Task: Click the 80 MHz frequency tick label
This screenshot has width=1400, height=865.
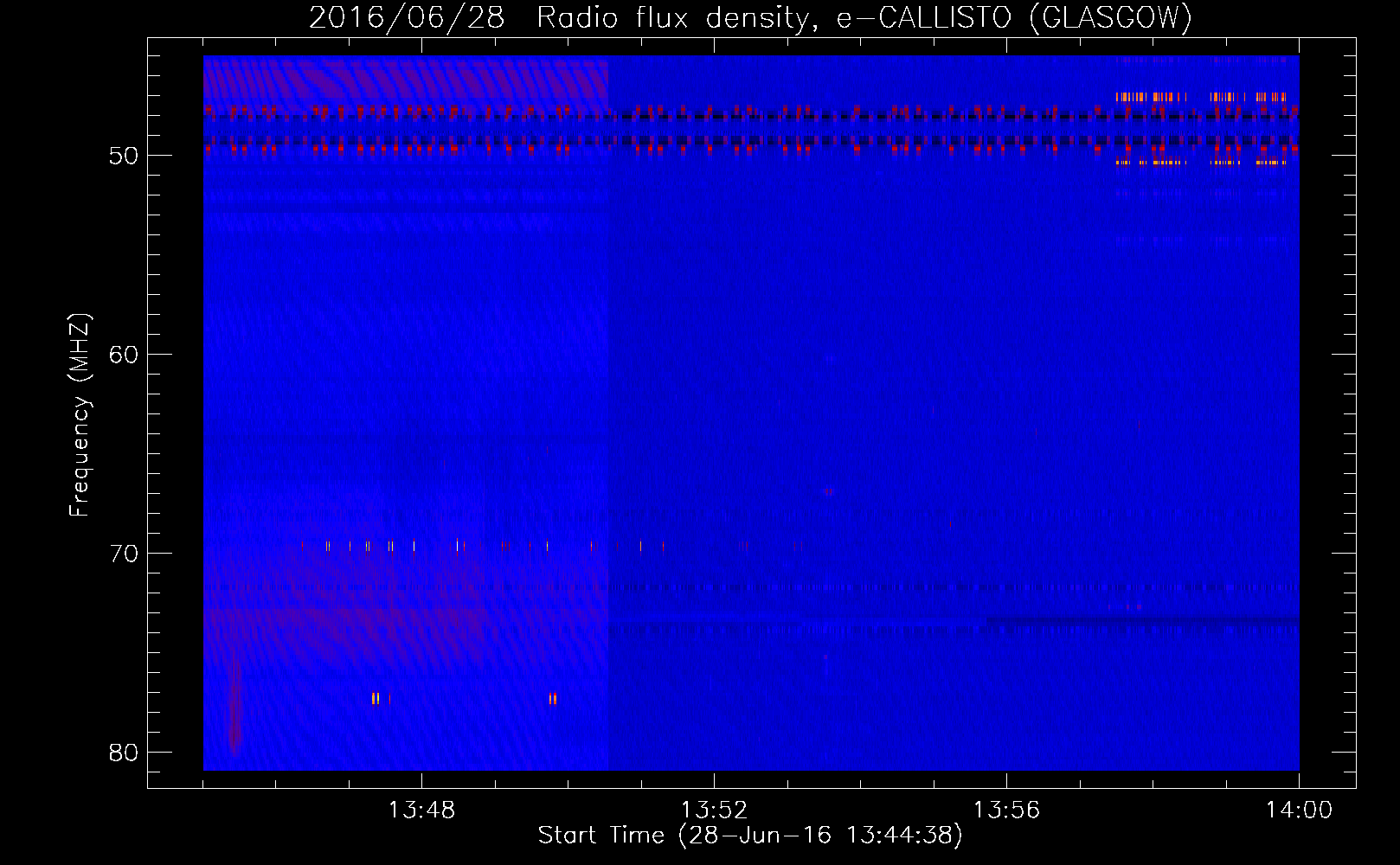Action: [124, 753]
